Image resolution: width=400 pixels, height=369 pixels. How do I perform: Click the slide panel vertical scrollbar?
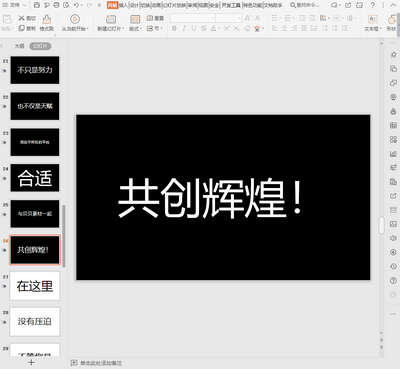[x=64, y=236]
